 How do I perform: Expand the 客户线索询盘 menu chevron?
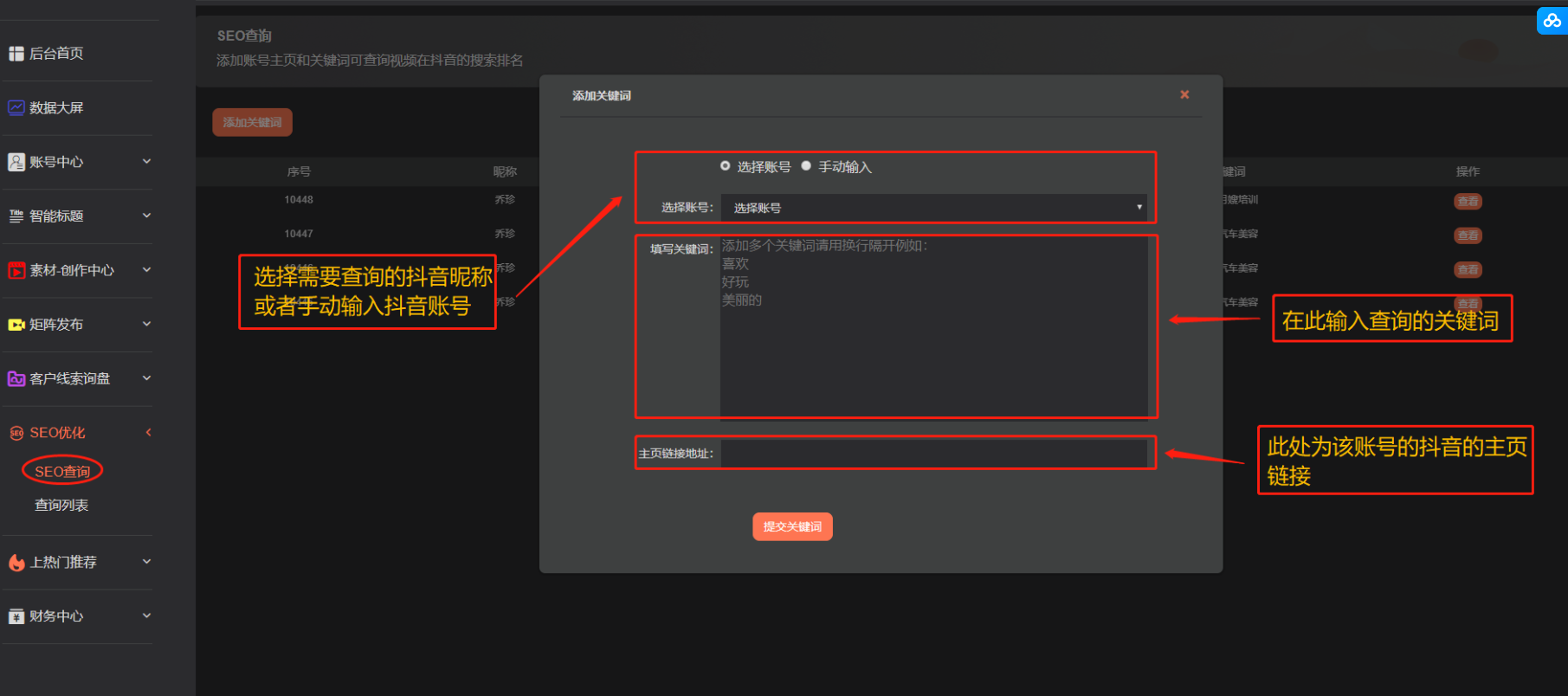tap(146, 377)
